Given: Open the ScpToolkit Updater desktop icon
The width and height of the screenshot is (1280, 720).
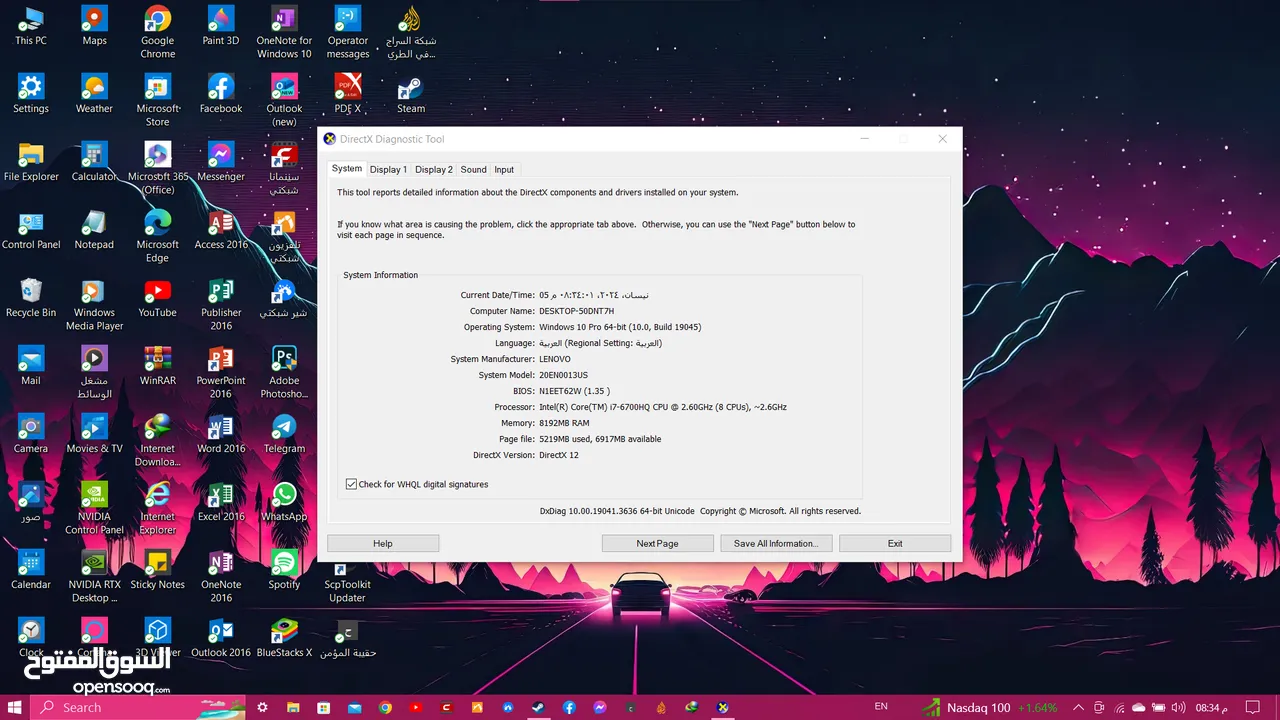Looking at the screenshot, I should point(347,582).
